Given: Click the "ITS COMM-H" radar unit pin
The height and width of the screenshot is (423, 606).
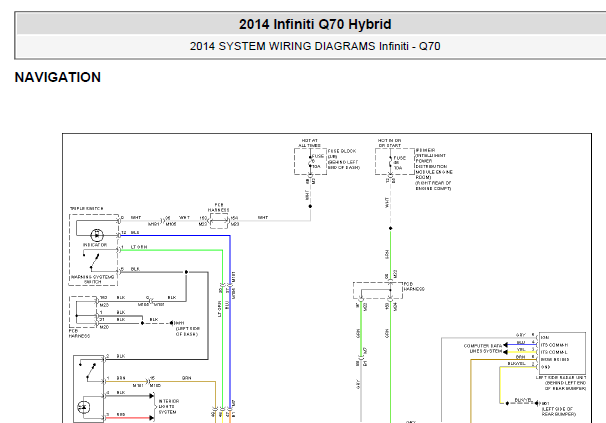Looking at the screenshot, I should pos(554,345).
